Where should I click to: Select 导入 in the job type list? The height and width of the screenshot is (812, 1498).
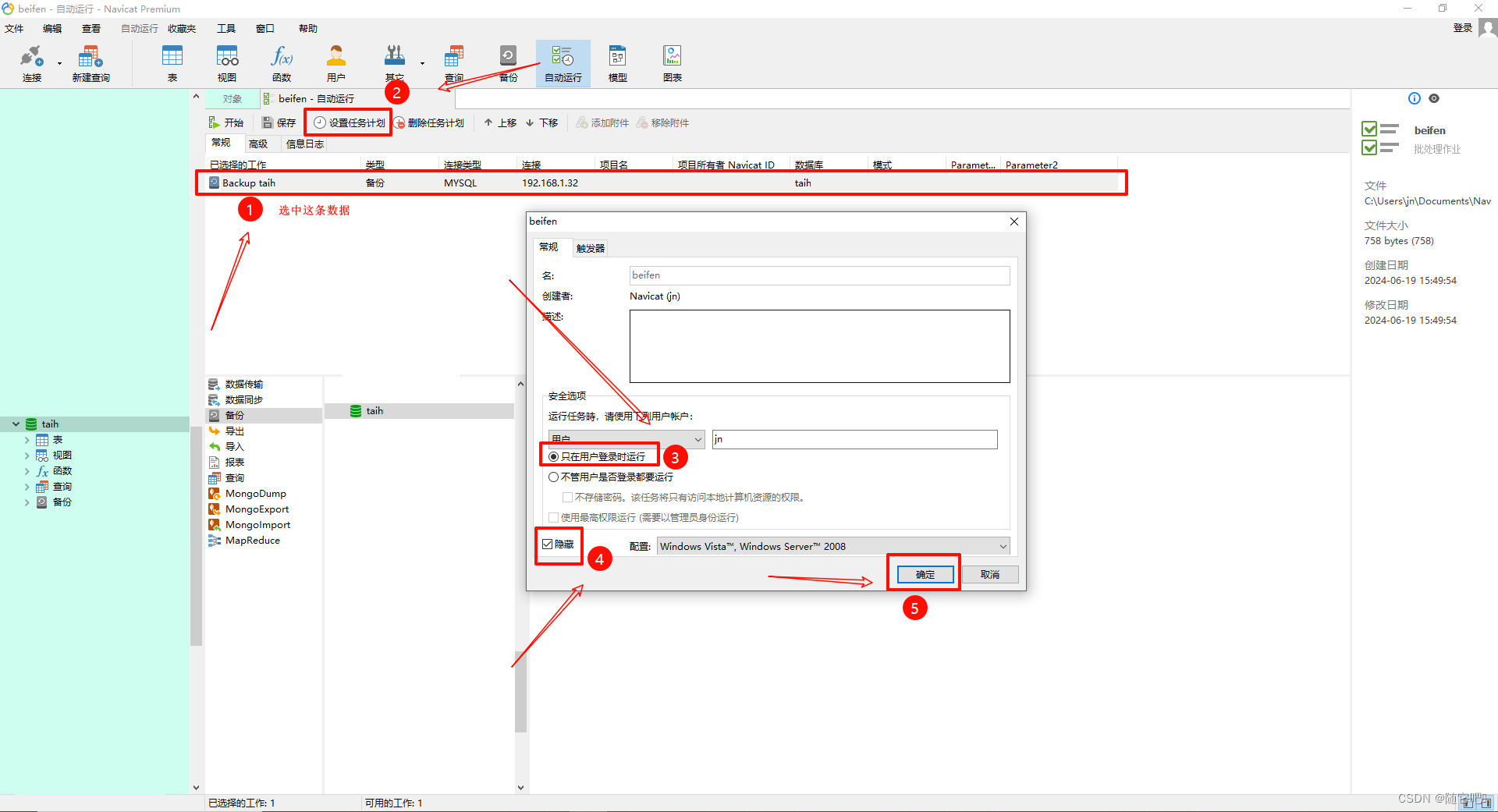(x=234, y=446)
